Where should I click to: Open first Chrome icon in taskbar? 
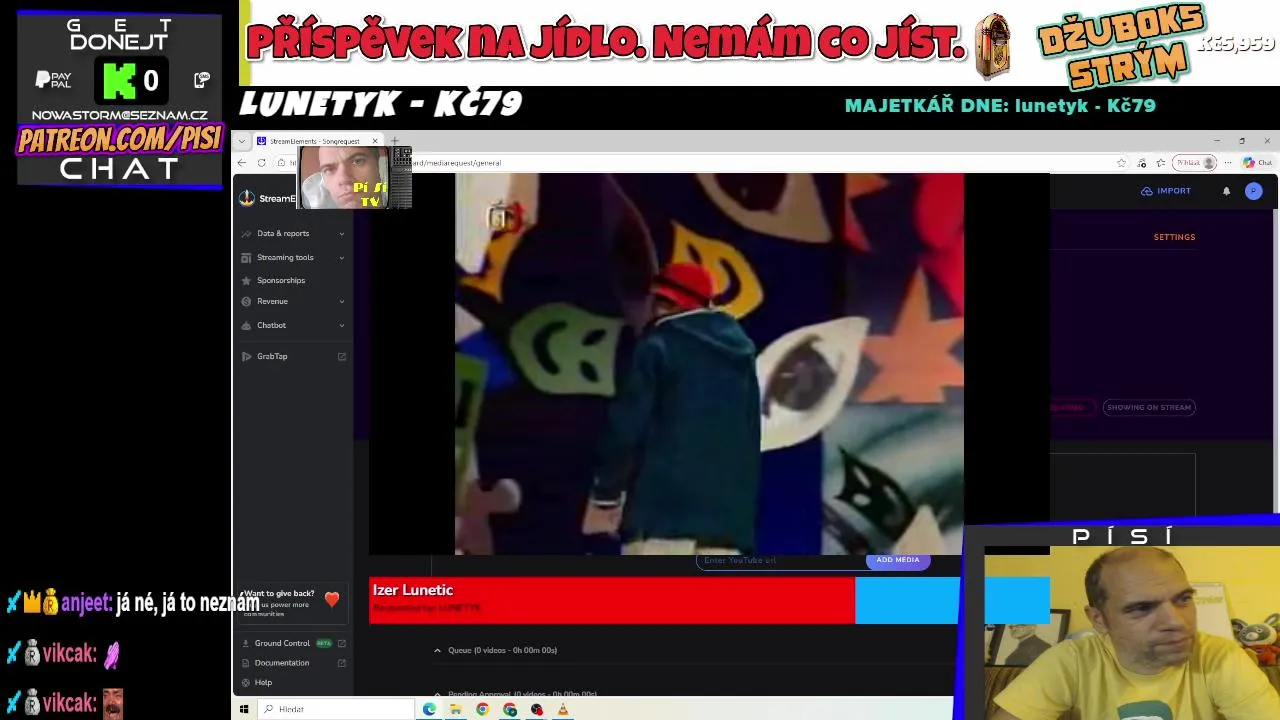pyautogui.click(x=483, y=710)
